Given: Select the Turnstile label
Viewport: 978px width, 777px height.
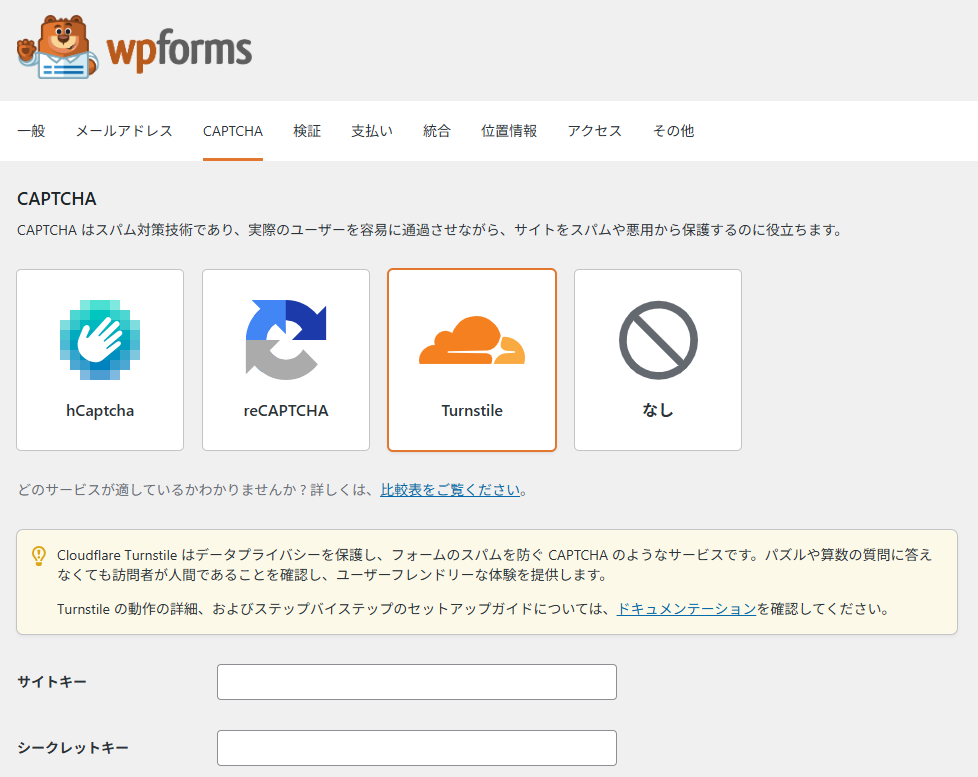Looking at the screenshot, I should (x=472, y=410).
